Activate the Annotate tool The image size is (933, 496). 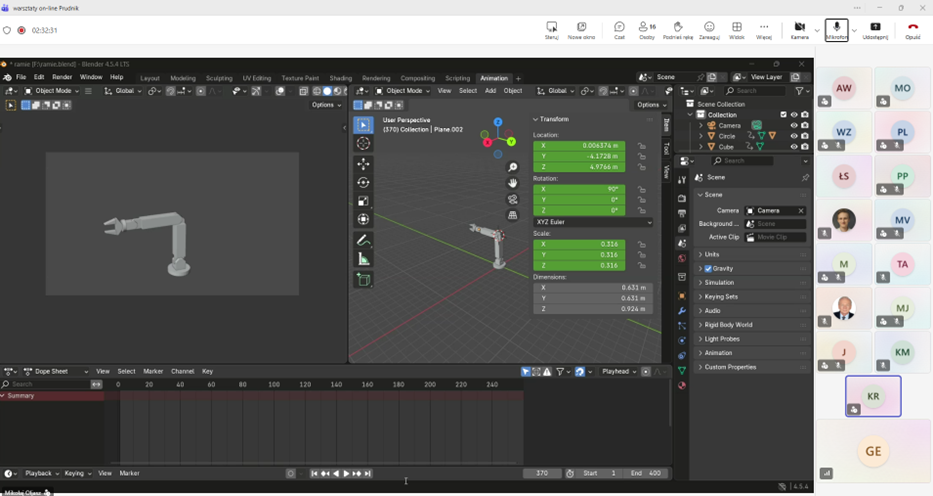(363, 241)
